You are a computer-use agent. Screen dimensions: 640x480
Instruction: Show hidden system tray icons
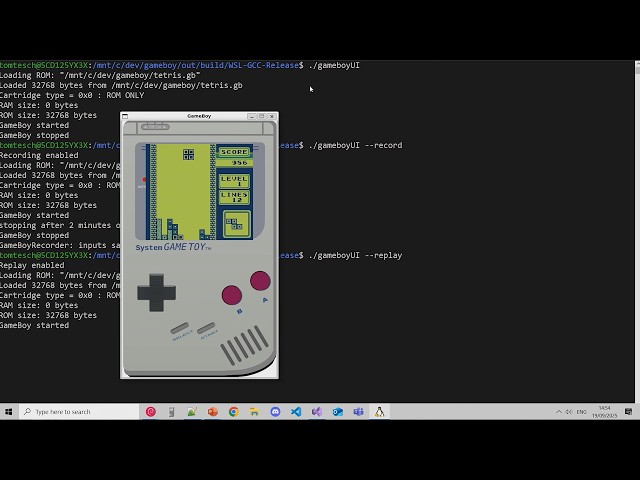pyautogui.click(x=559, y=412)
